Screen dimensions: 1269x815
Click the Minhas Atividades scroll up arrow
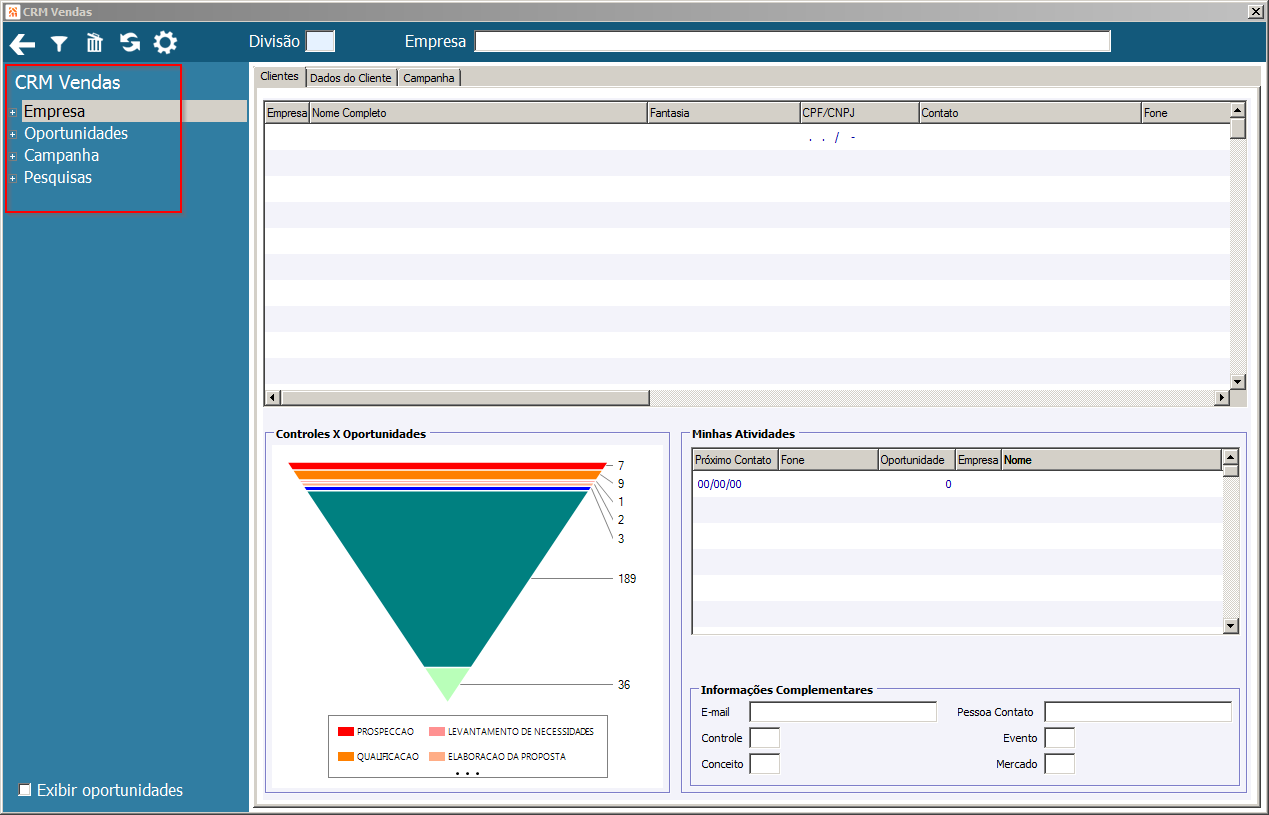[x=1230, y=457]
